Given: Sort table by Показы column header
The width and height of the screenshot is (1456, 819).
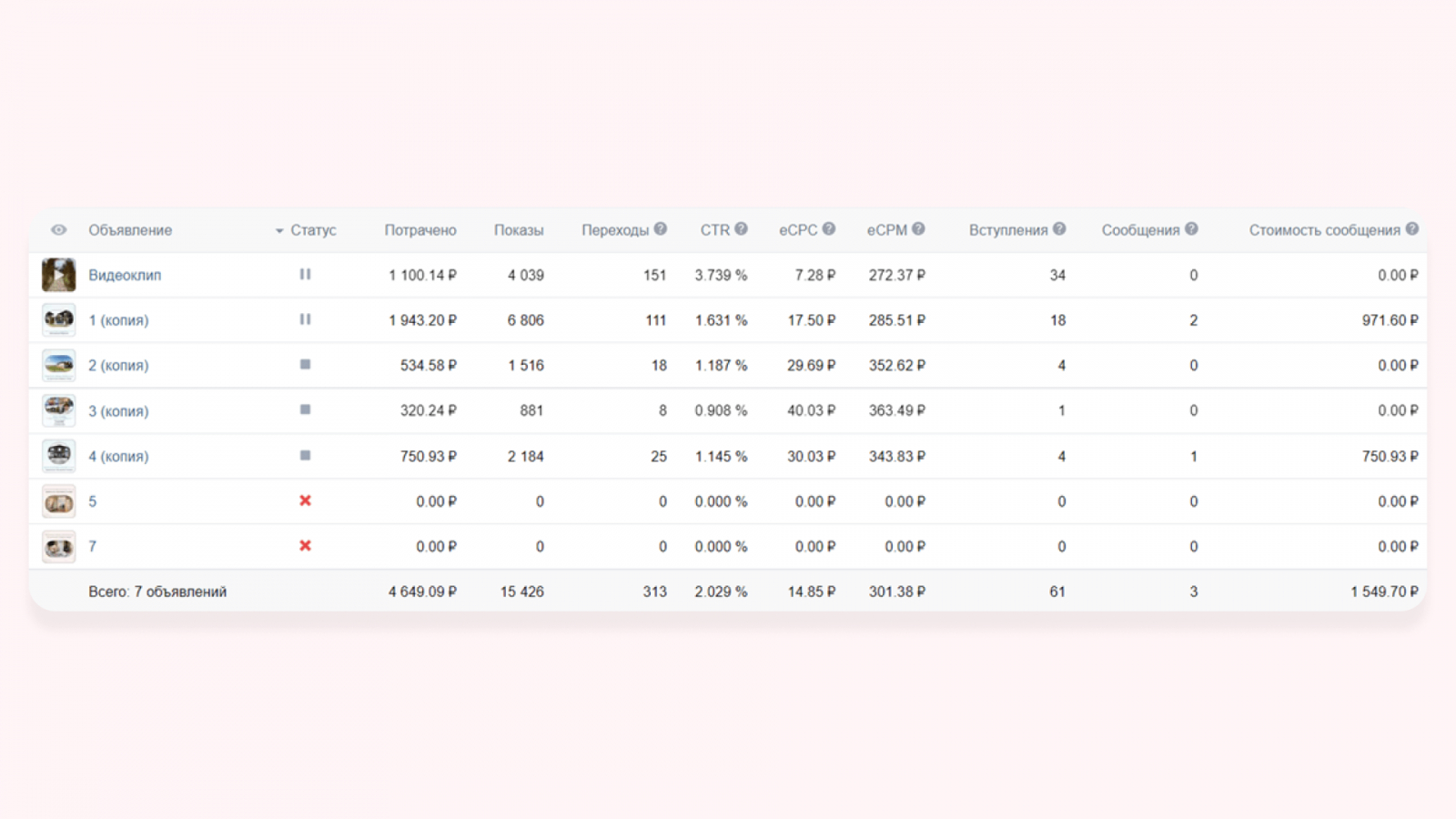Looking at the screenshot, I should [x=519, y=230].
